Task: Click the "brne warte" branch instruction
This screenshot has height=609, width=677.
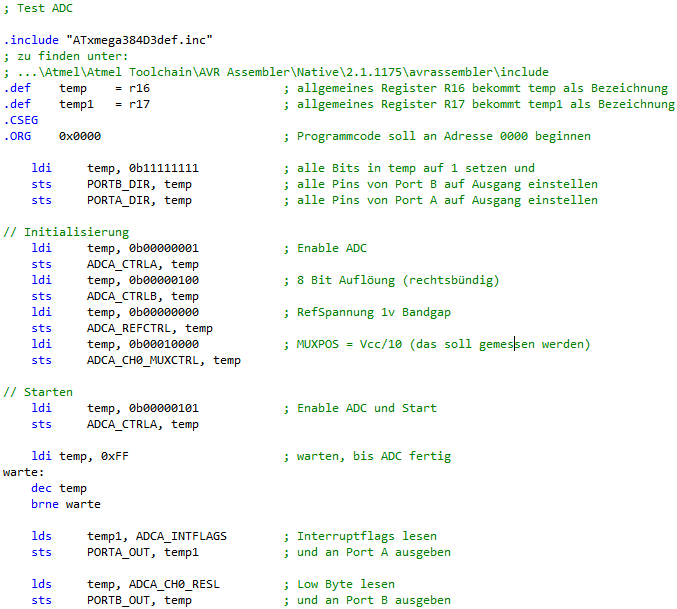Action: pos(65,504)
